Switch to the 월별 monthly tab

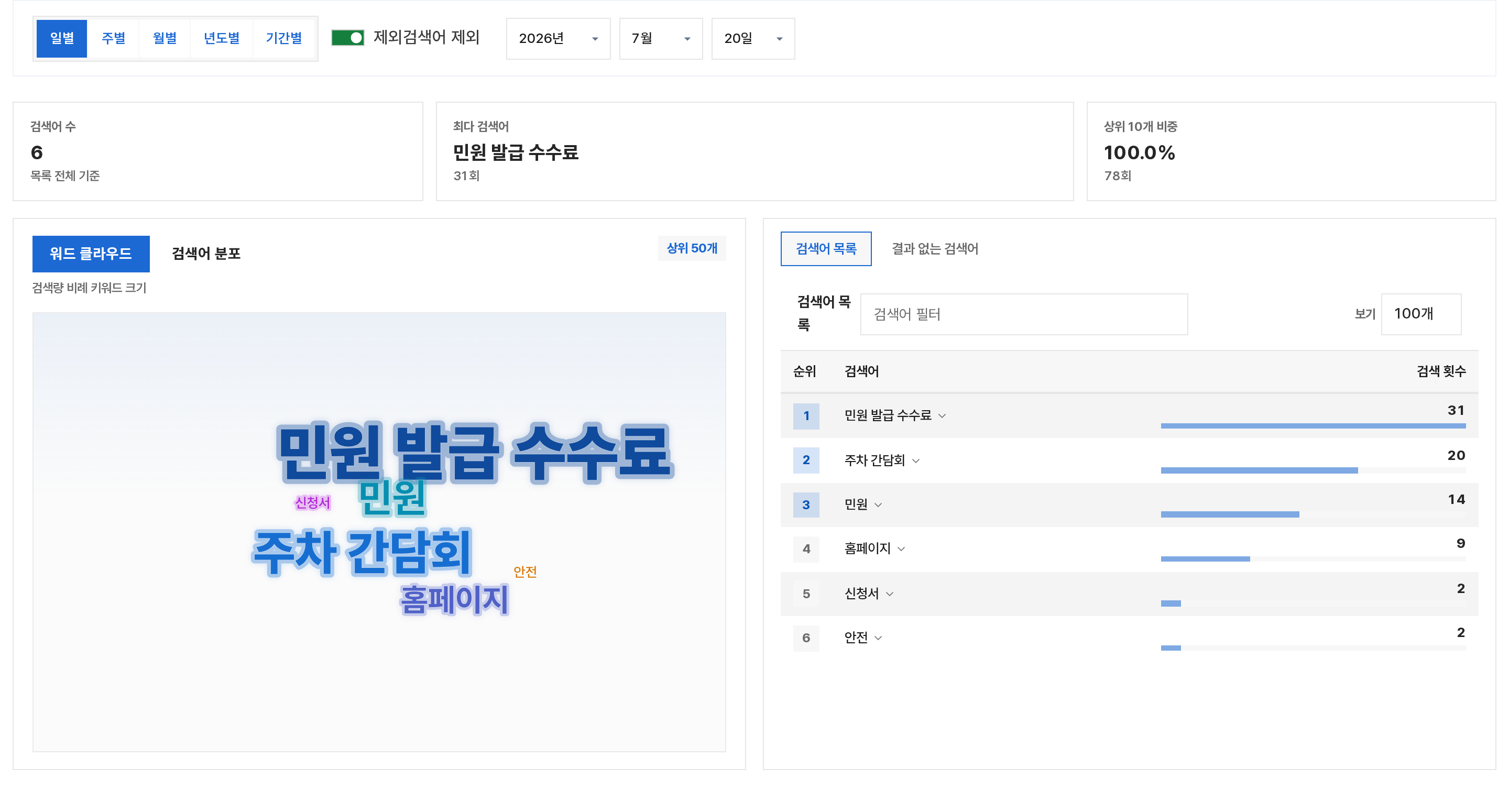click(165, 38)
